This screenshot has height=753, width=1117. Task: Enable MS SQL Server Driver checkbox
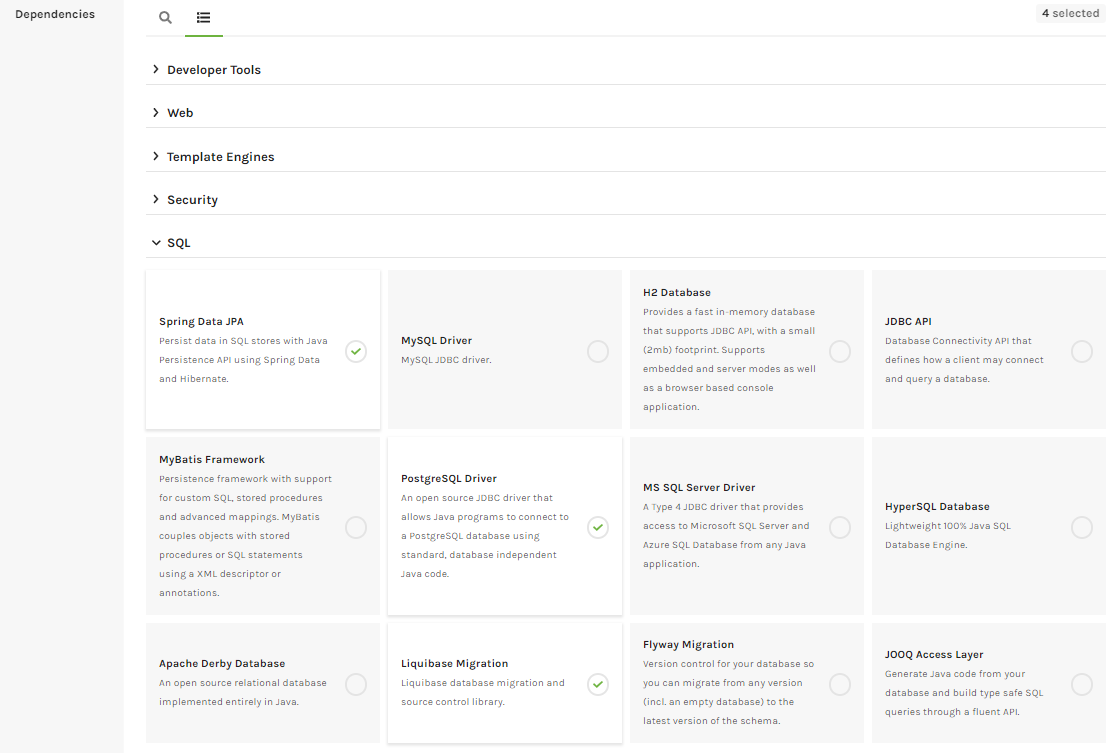(840, 527)
